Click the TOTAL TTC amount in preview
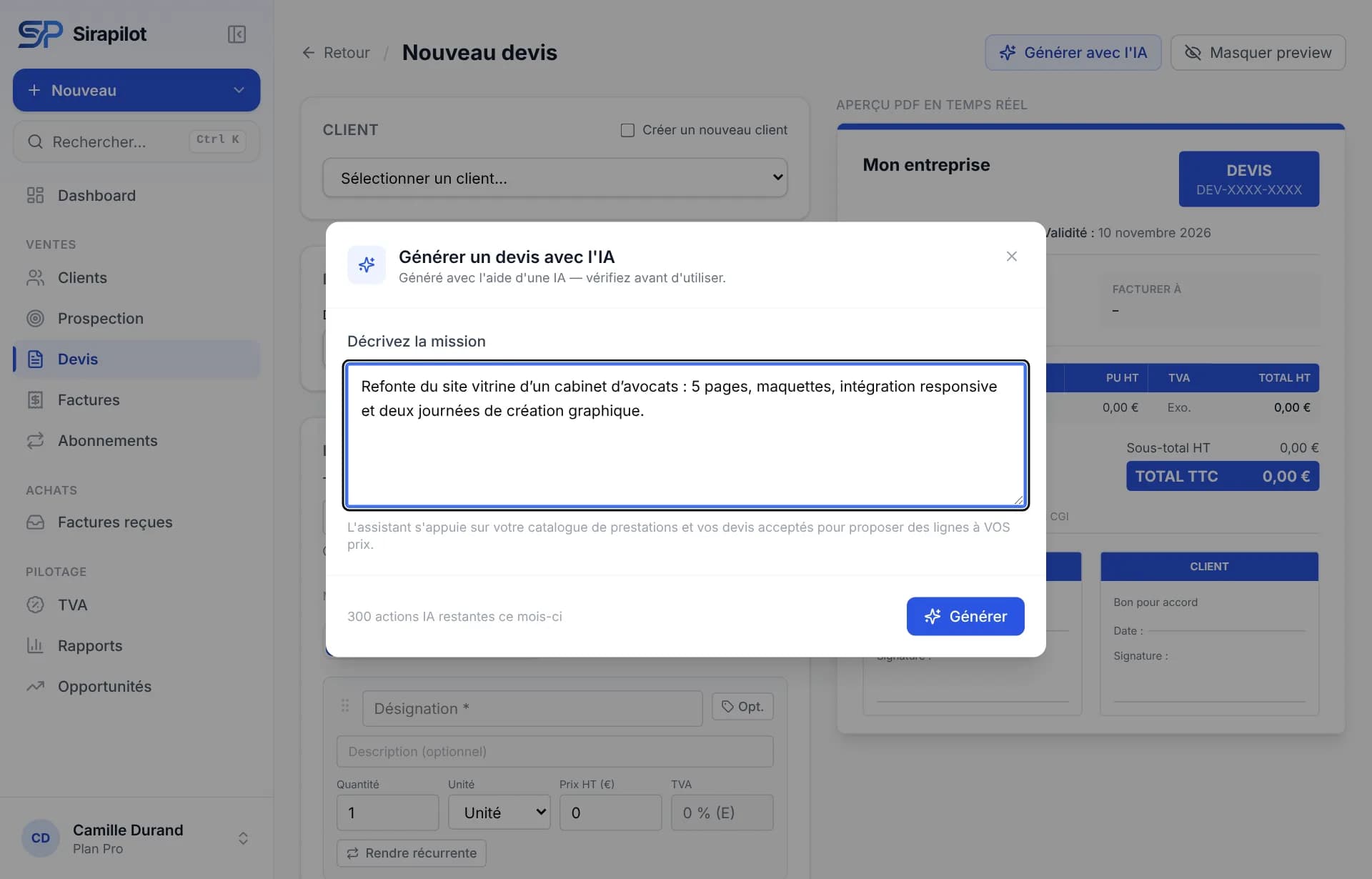The height and width of the screenshot is (879, 1372). tap(1286, 477)
